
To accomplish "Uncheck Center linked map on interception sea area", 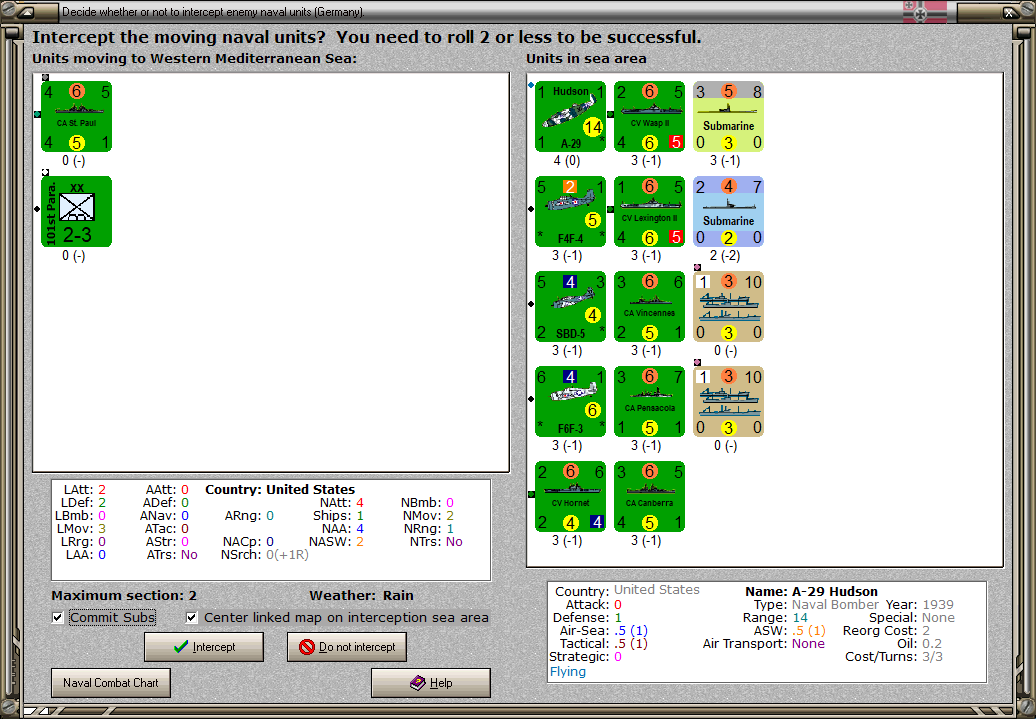I will click(x=192, y=618).
